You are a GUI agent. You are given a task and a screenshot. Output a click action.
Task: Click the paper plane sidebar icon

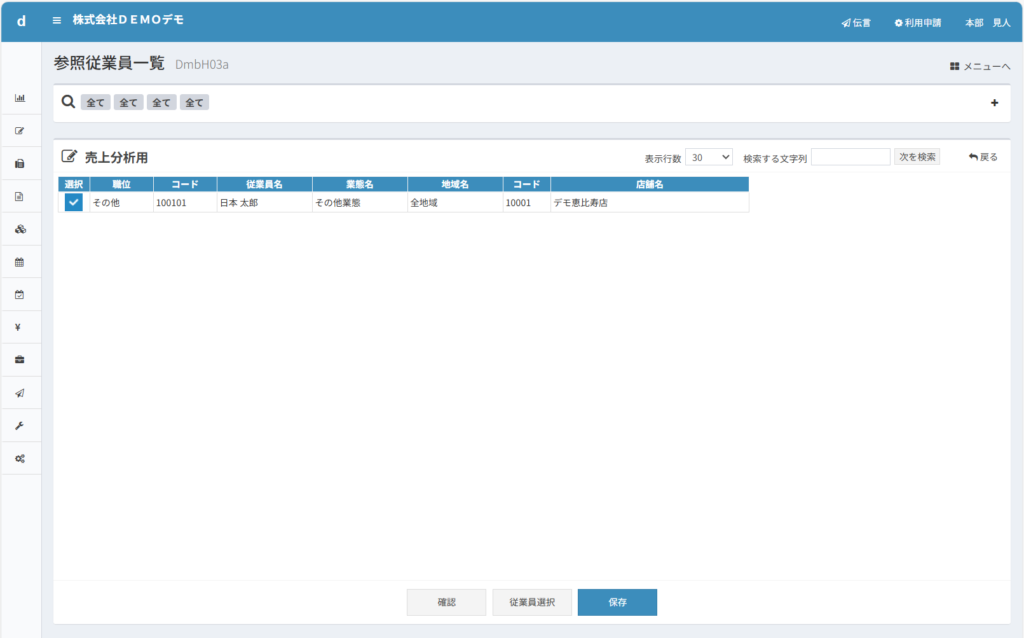20,393
